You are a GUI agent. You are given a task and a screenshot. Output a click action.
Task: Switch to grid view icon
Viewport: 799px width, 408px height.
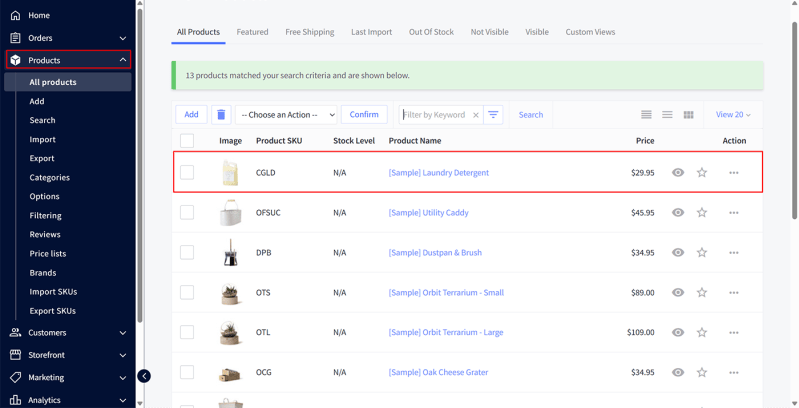click(688, 115)
